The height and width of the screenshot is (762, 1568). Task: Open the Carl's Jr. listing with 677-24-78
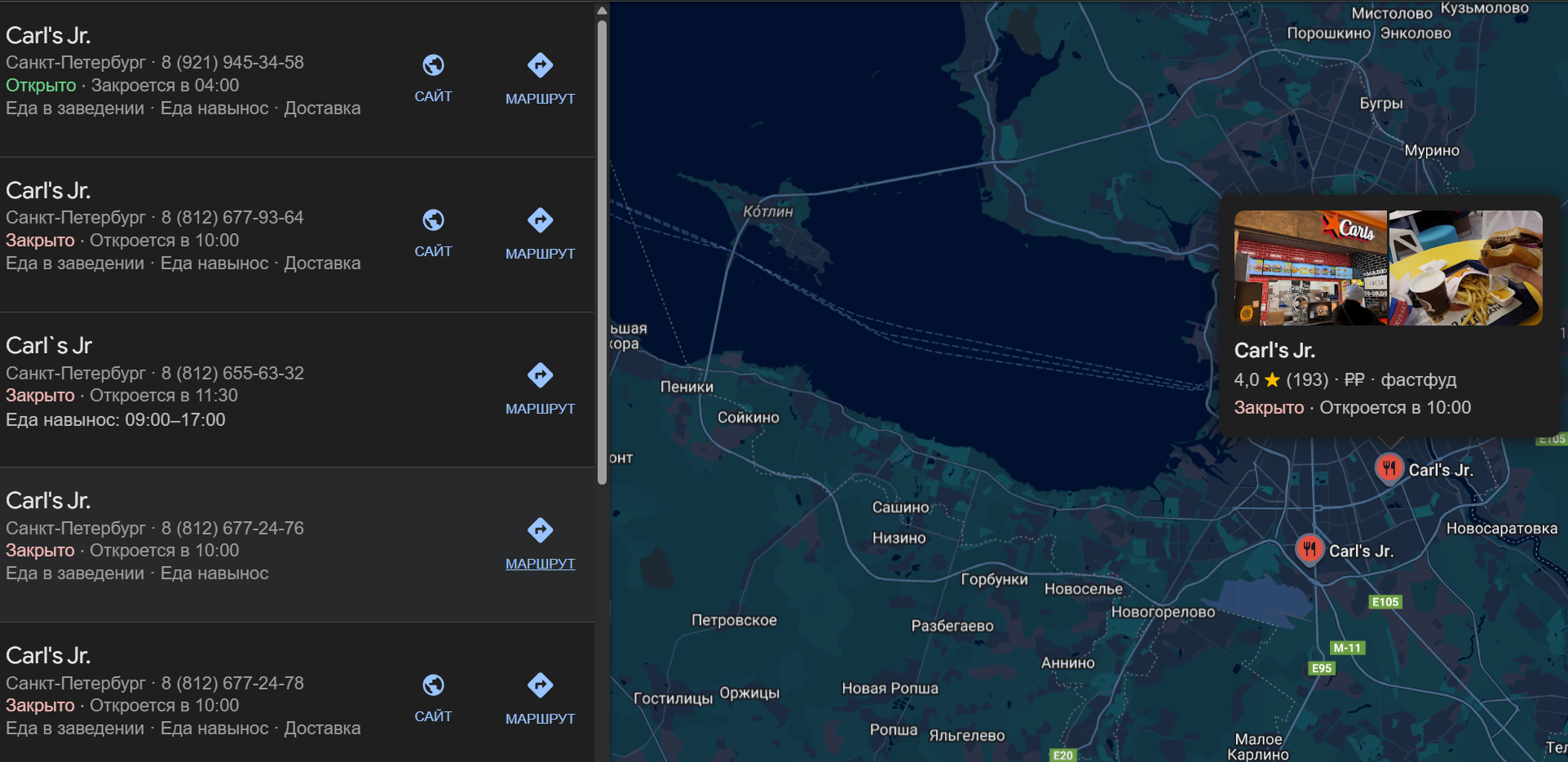coord(297,693)
